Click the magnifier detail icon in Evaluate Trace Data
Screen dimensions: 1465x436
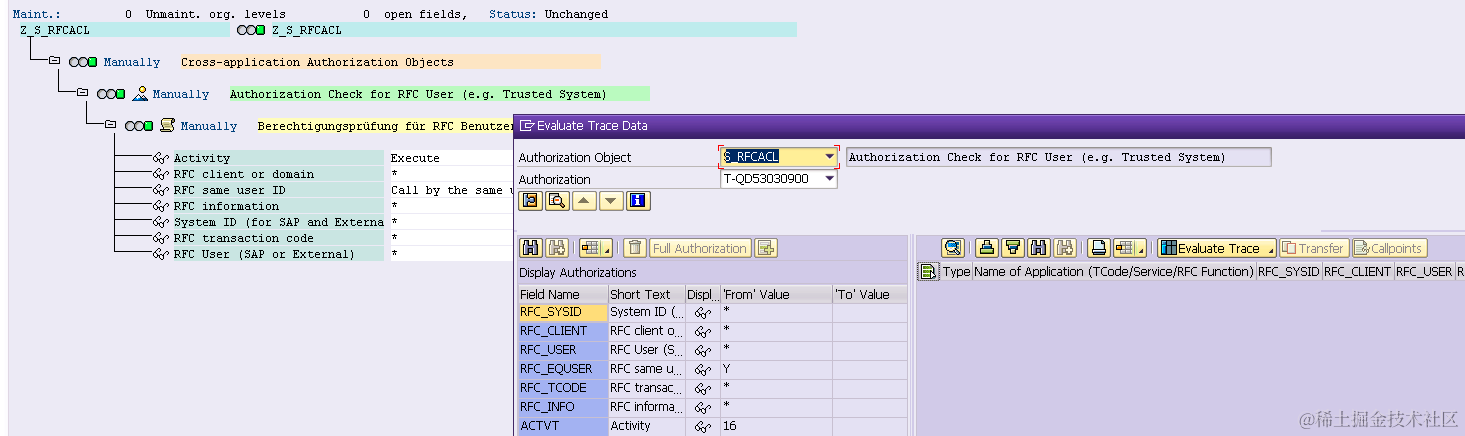pos(557,201)
